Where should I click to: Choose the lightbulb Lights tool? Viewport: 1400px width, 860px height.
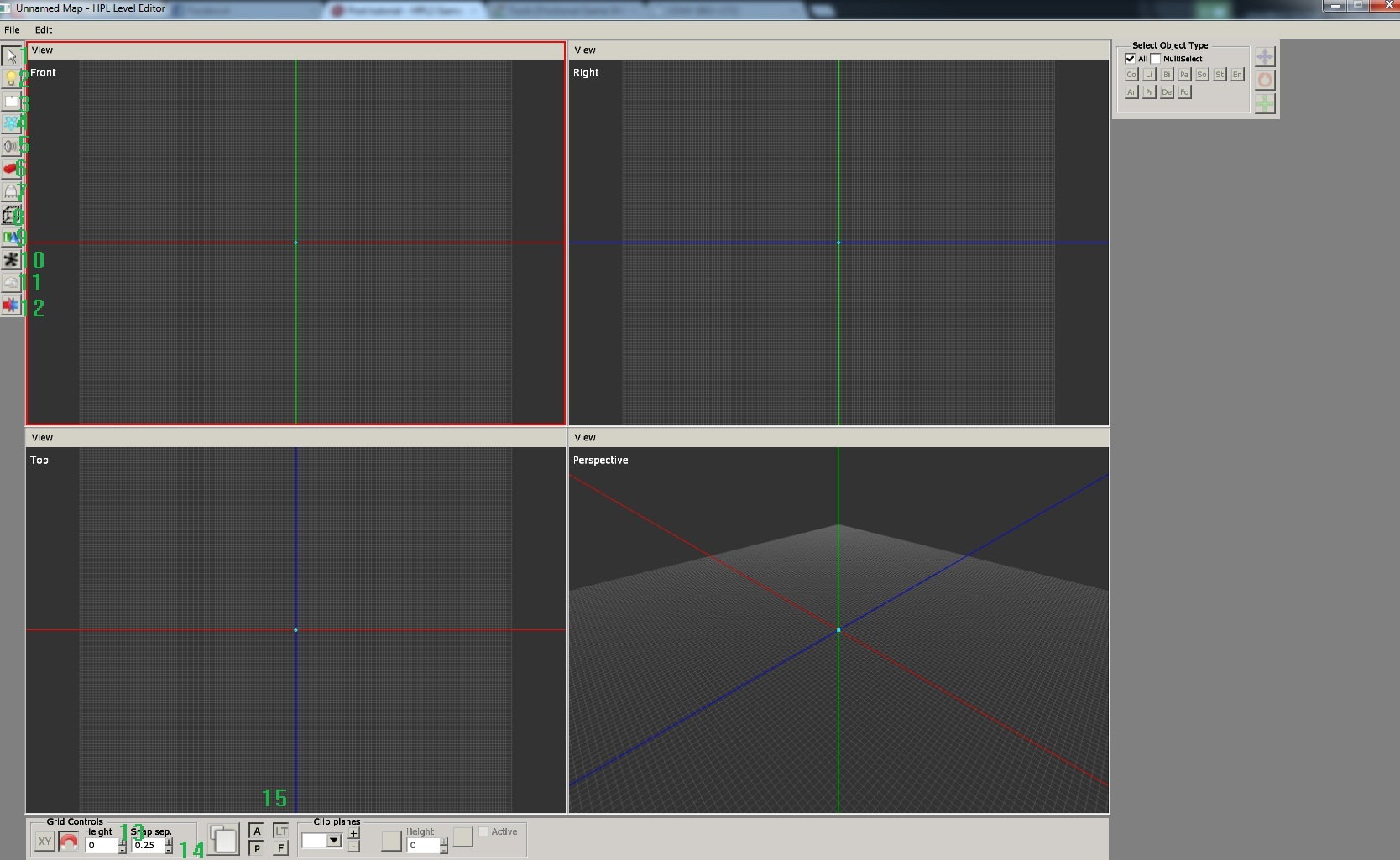pyautogui.click(x=11, y=79)
